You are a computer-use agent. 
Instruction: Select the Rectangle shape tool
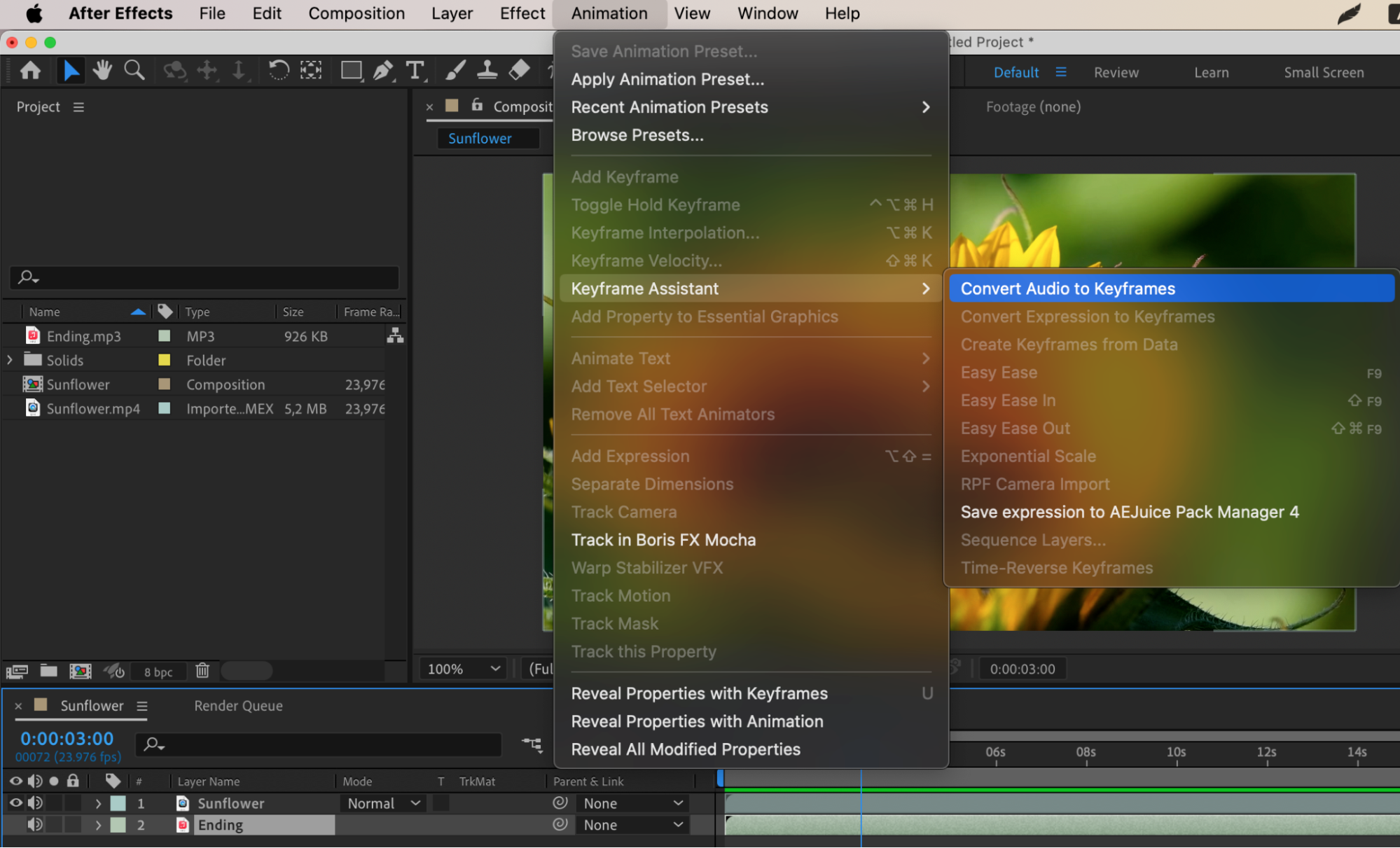[351, 71]
